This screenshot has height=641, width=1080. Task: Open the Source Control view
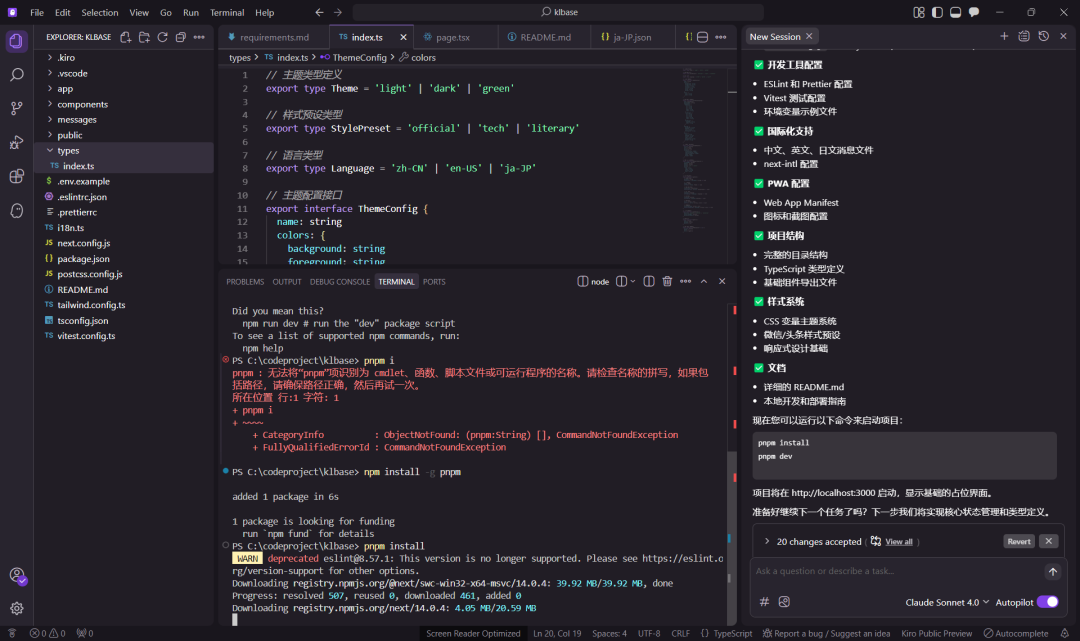[x=17, y=105]
